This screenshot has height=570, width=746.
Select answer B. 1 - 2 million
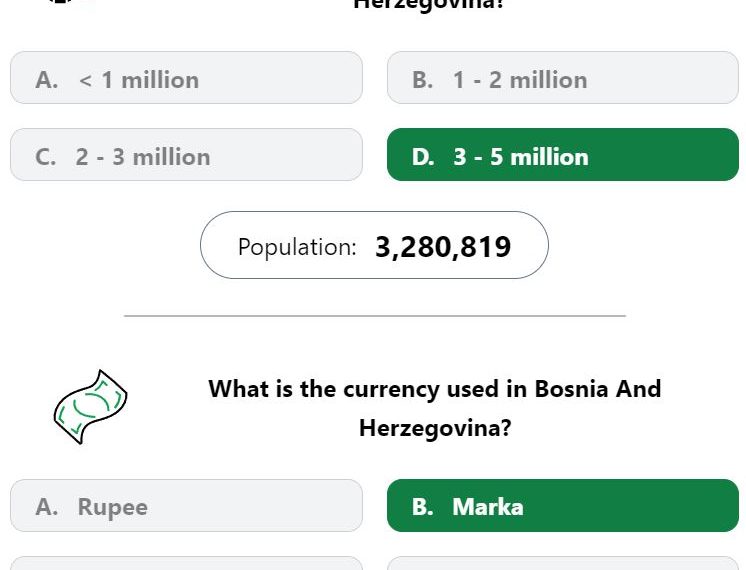point(563,78)
